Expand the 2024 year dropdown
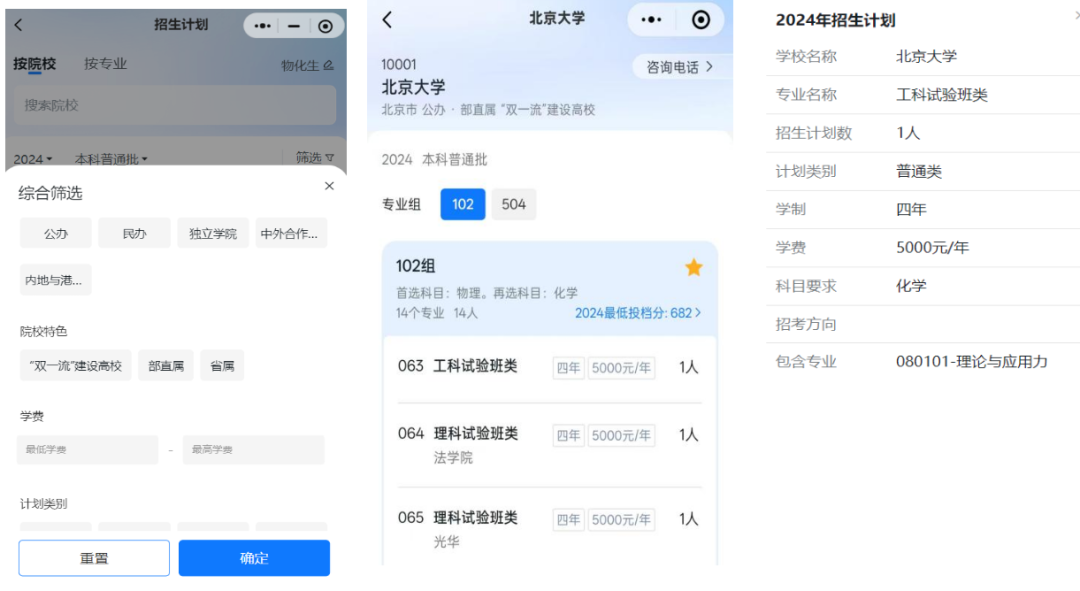The height and width of the screenshot is (591, 1080). click(33, 159)
